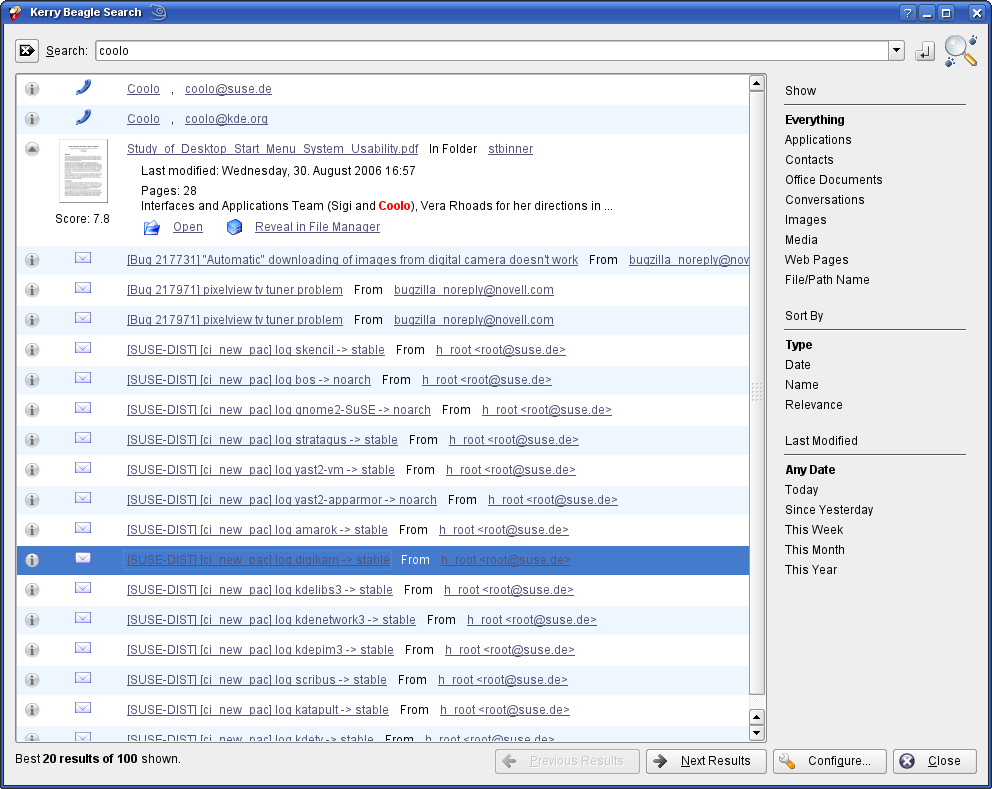Show only Office Documents results
Viewport: 992px width, 789px height.
833,180
